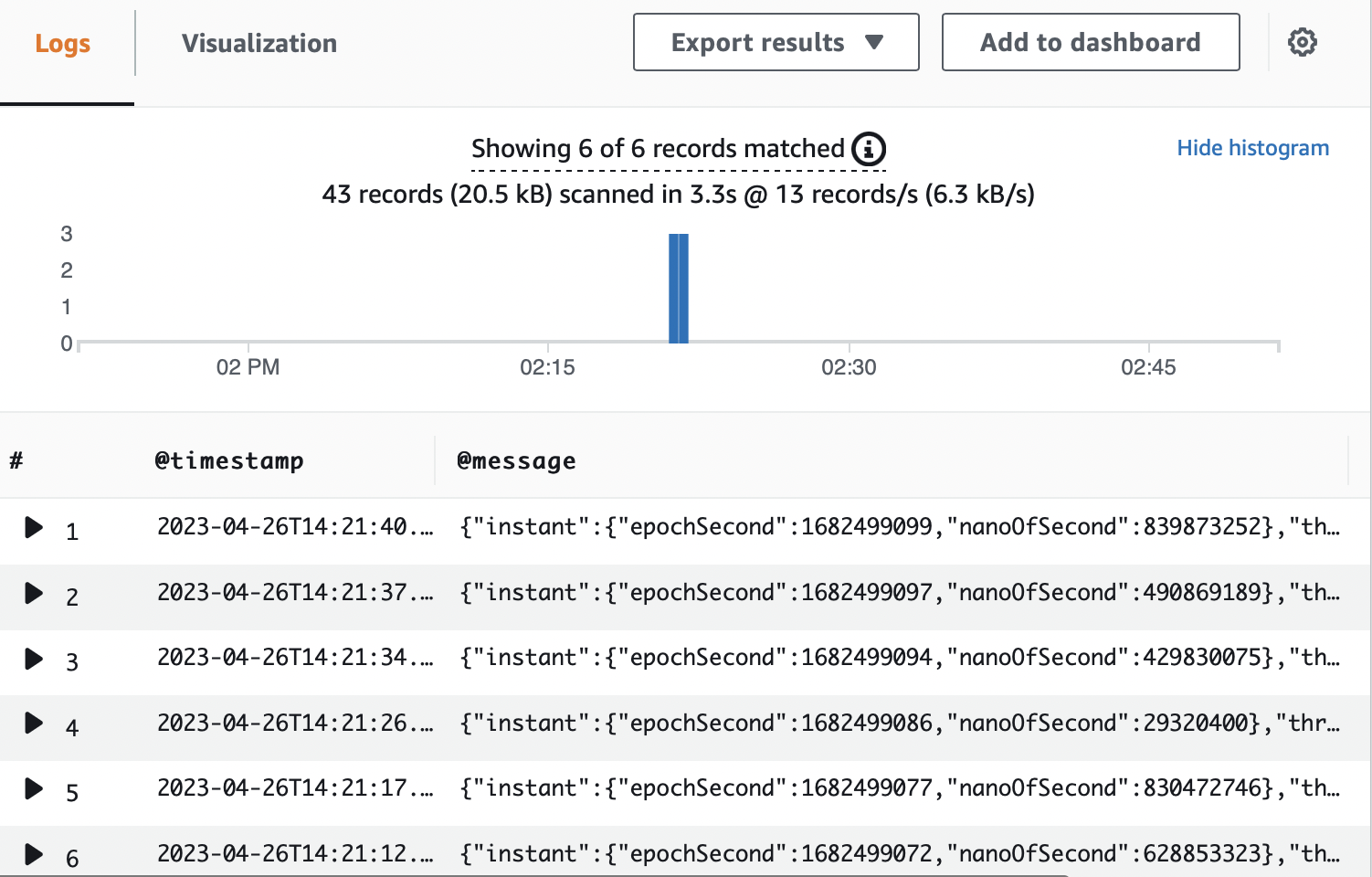Click Hide histogram link
The width and height of the screenshot is (1372, 877).
(1252, 148)
